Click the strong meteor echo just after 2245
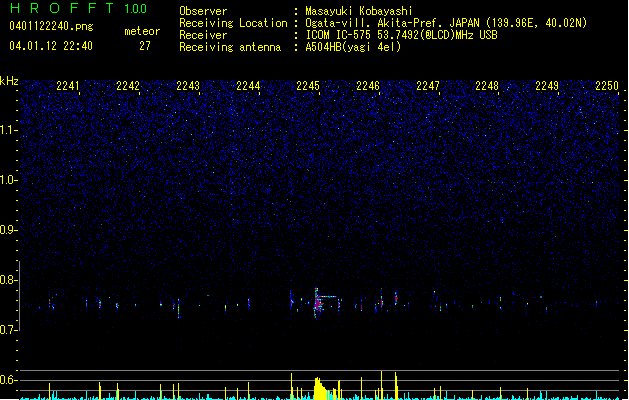 click(318, 303)
